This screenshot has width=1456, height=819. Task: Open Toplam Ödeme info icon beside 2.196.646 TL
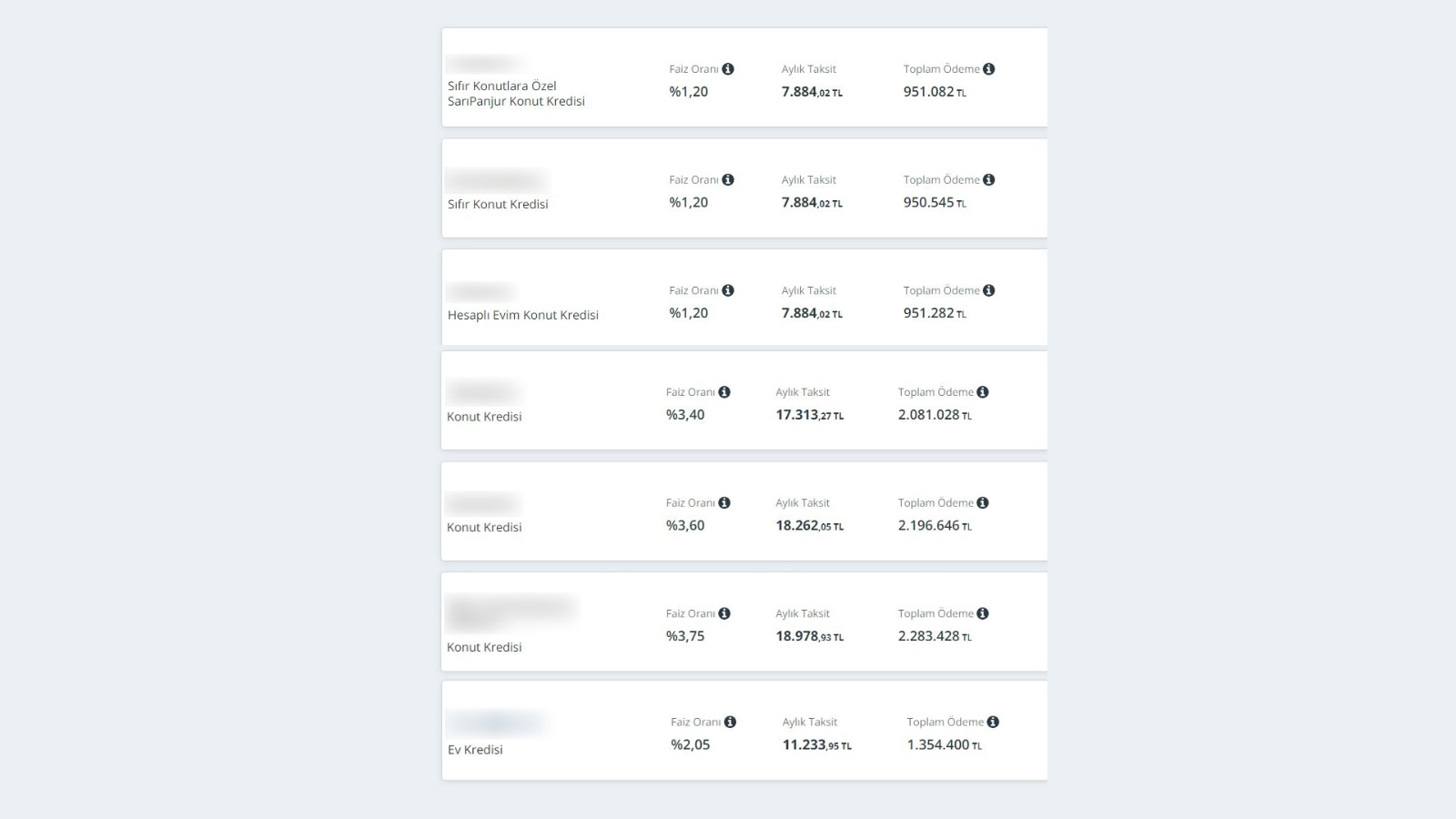(983, 503)
